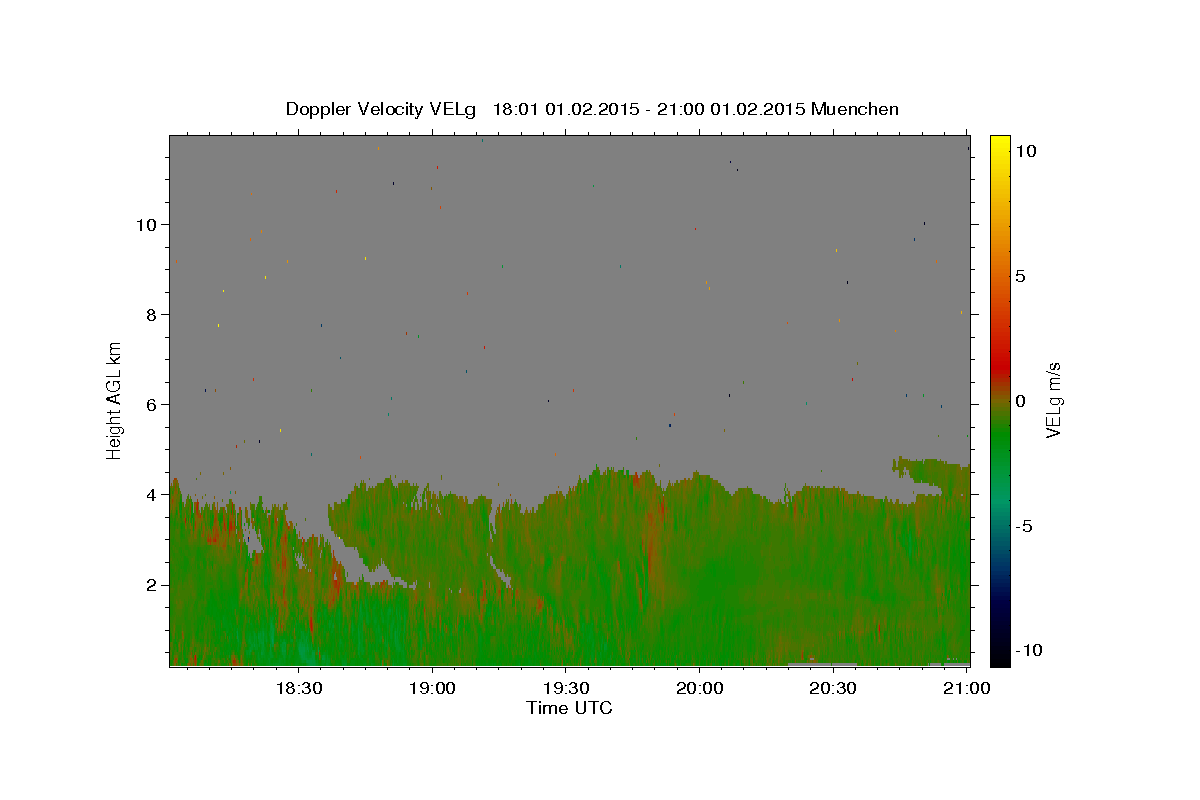Click the colorbar value -5 label
Viewport: 1200px width, 800px height.
[x=1024, y=526]
